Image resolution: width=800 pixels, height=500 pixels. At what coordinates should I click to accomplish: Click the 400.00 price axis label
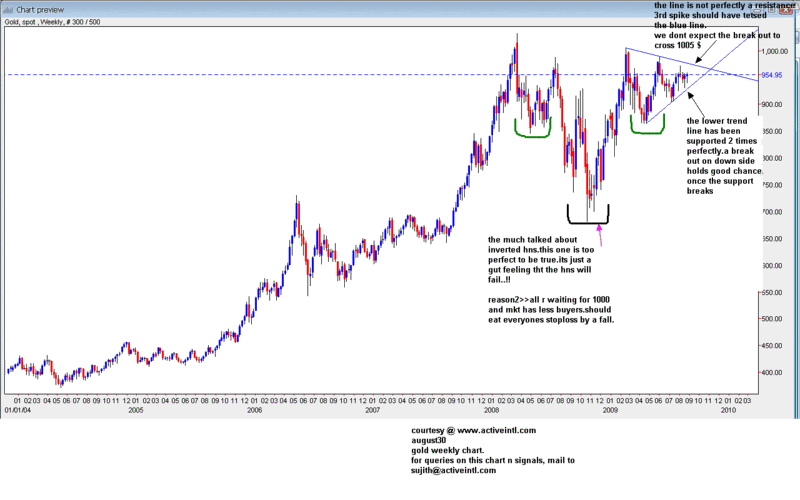(x=771, y=372)
